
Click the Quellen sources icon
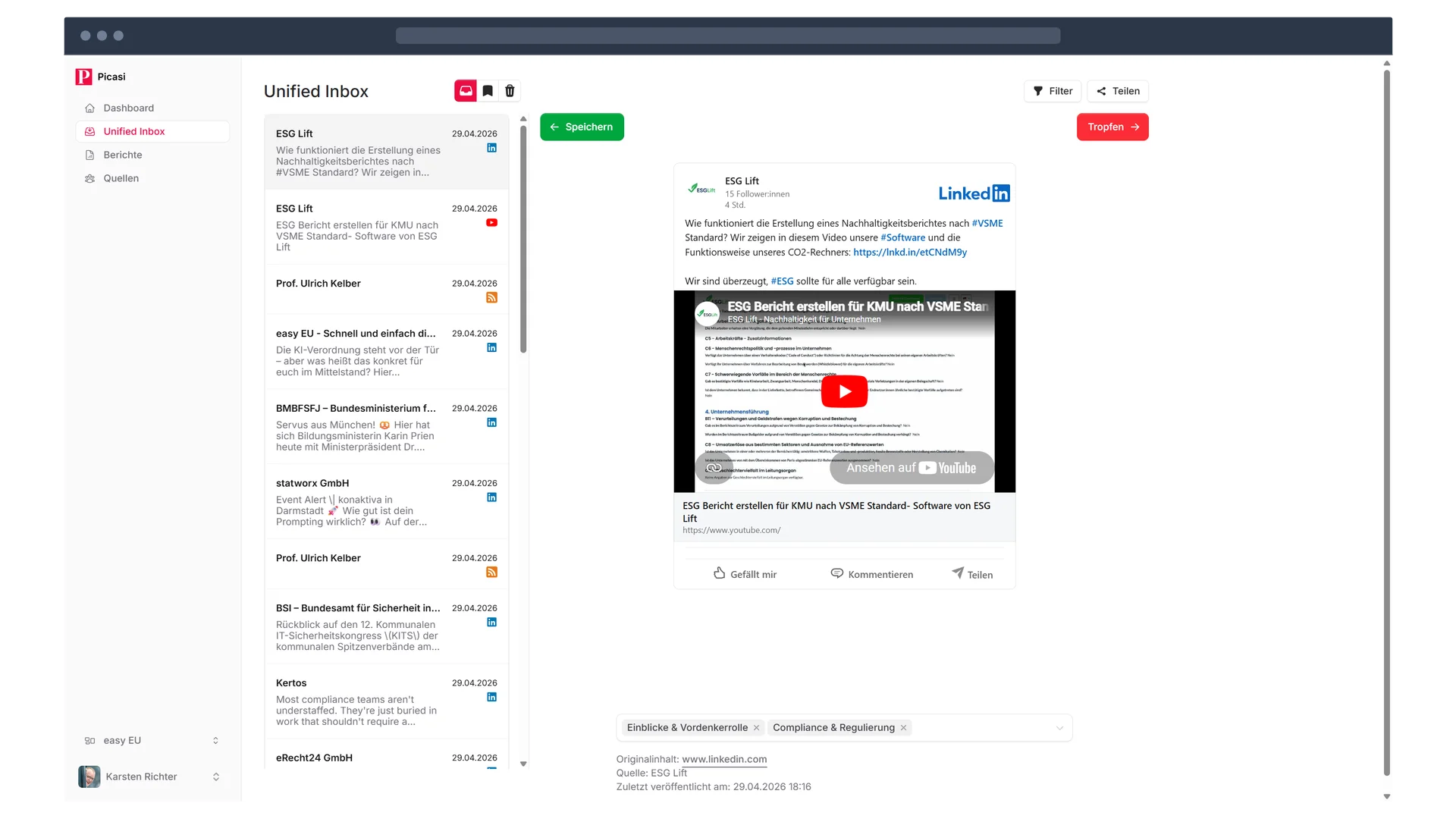pyautogui.click(x=89, y=178)
